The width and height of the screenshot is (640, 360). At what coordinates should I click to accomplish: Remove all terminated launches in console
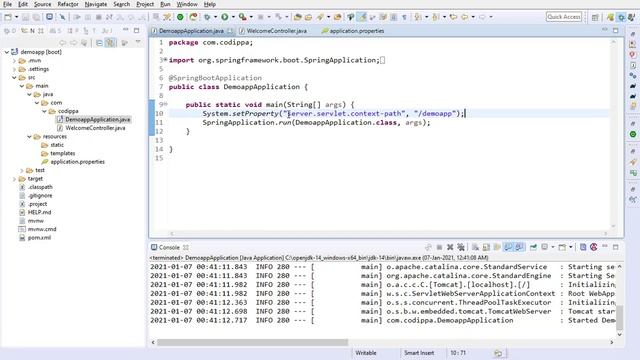point(461,247)
